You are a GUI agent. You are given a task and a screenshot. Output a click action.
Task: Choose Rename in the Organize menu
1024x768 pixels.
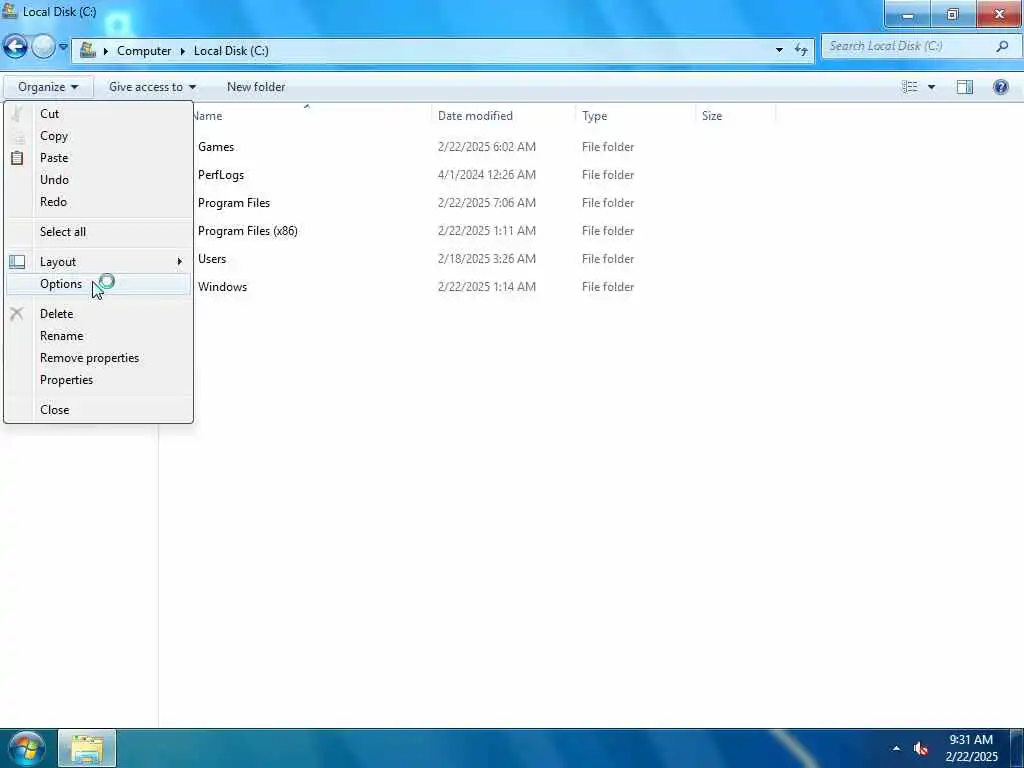pos(98,336)
